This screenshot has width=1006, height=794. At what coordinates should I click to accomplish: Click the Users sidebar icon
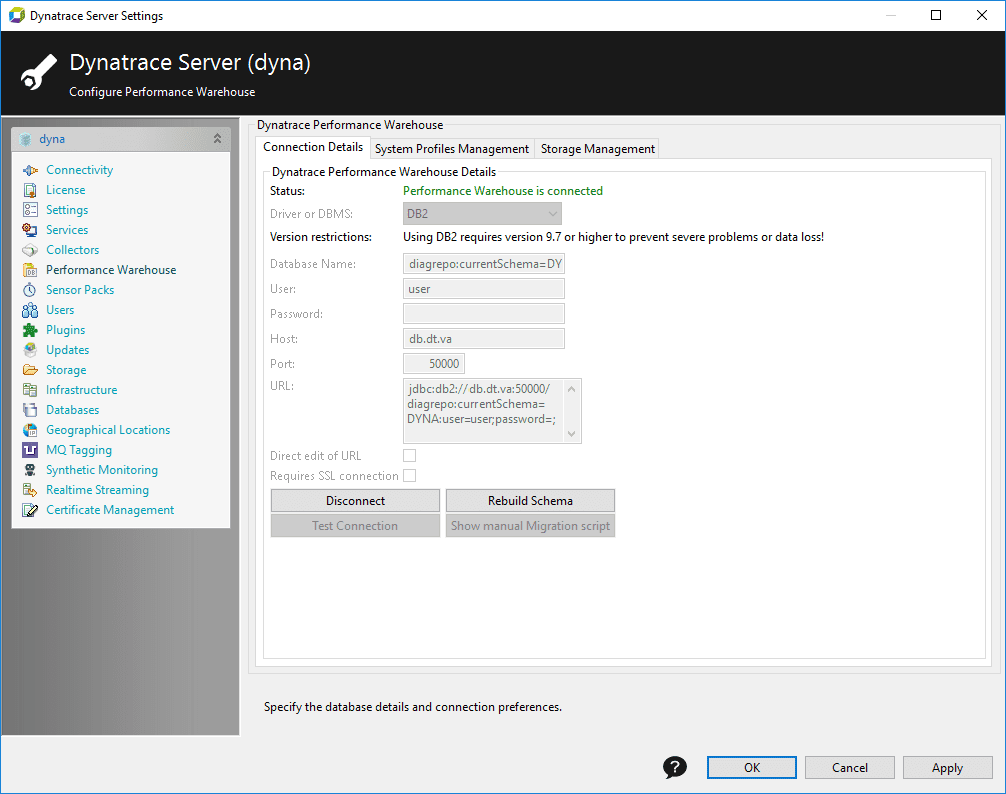(30, 310)
